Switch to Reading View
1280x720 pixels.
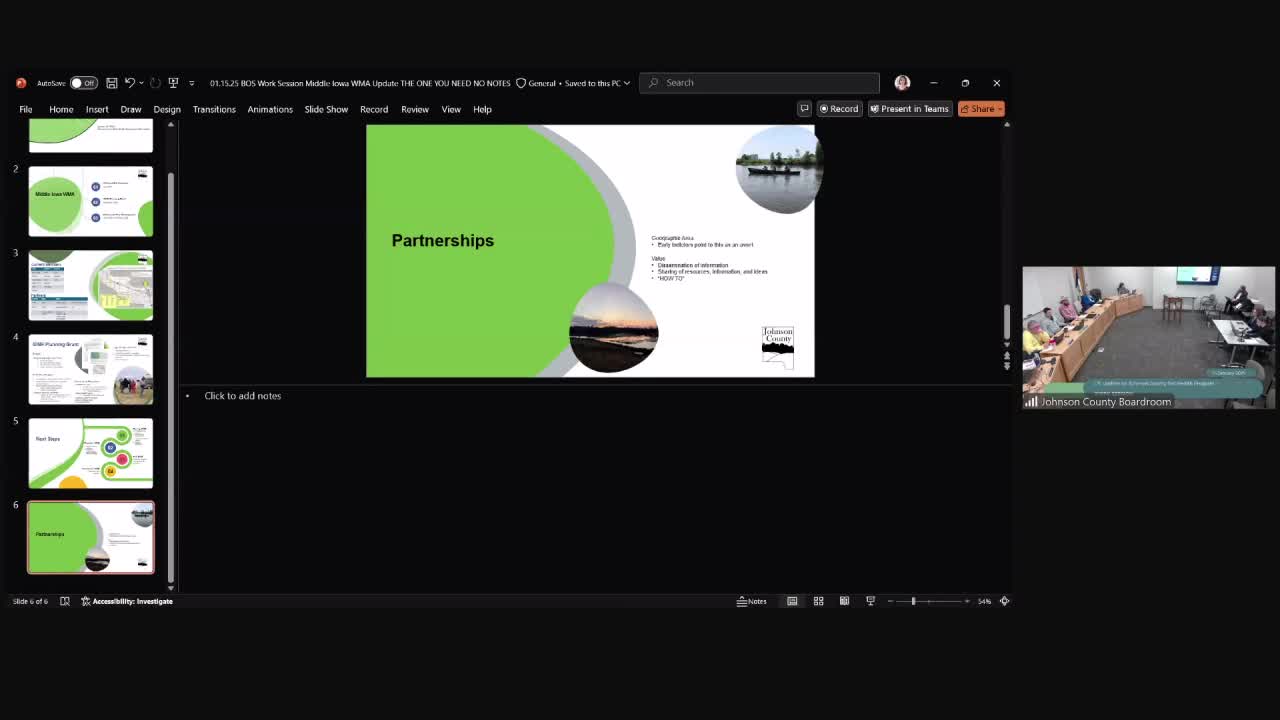(x=844, y=601)
